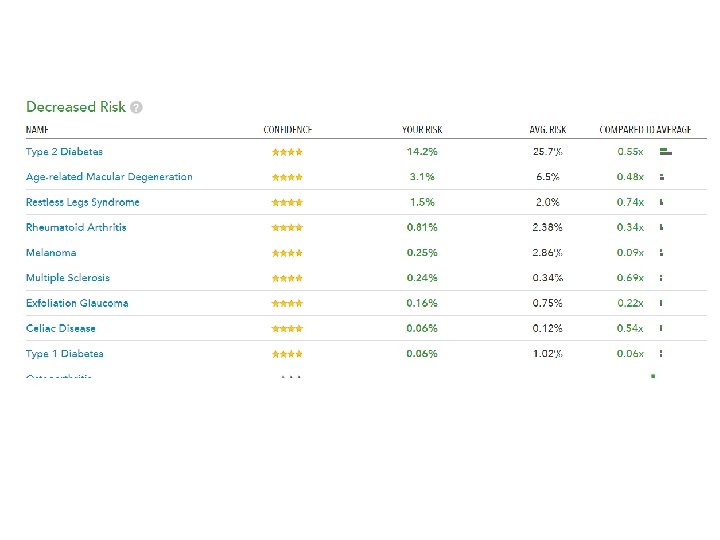Click the 25.7% average risk value
The width and height of the screenshot is (720, 540).
click(x=548, y=152)
